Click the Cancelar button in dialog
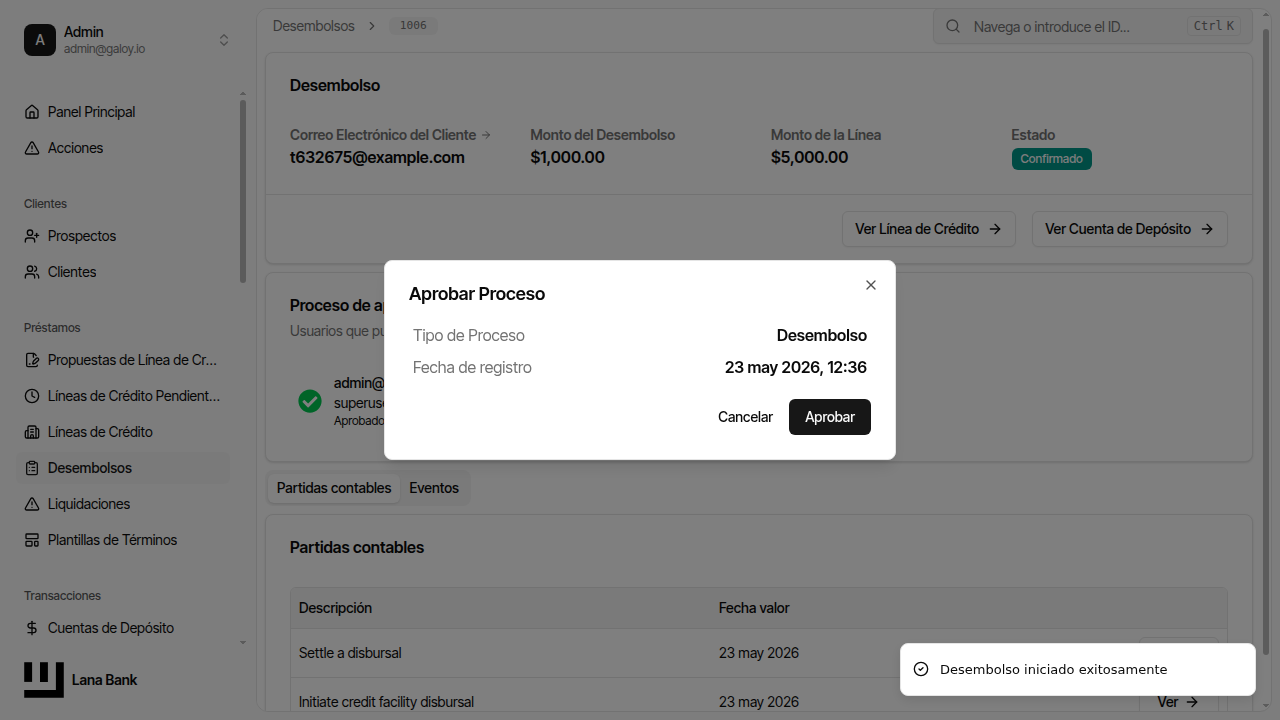This screenshot has height=720, width=1280. coord(745,417)
